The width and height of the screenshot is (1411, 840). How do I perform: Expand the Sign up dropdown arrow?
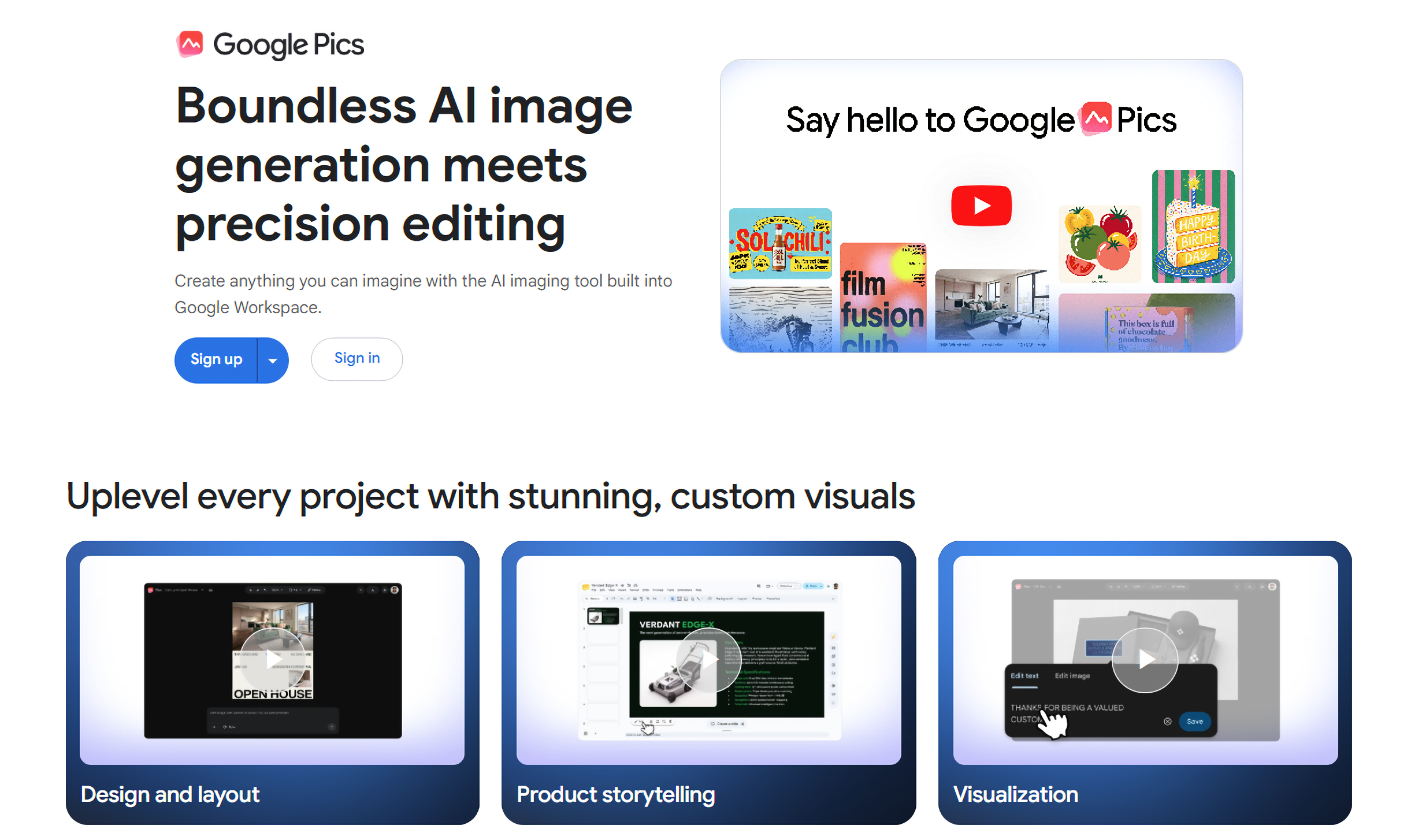coord(273,360)
